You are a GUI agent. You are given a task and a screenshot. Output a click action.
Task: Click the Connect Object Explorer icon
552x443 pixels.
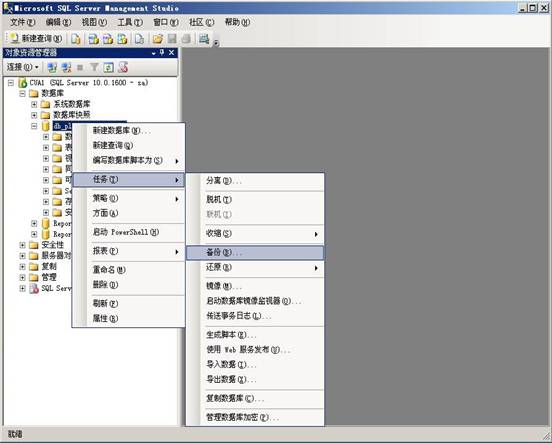point(52,67)
